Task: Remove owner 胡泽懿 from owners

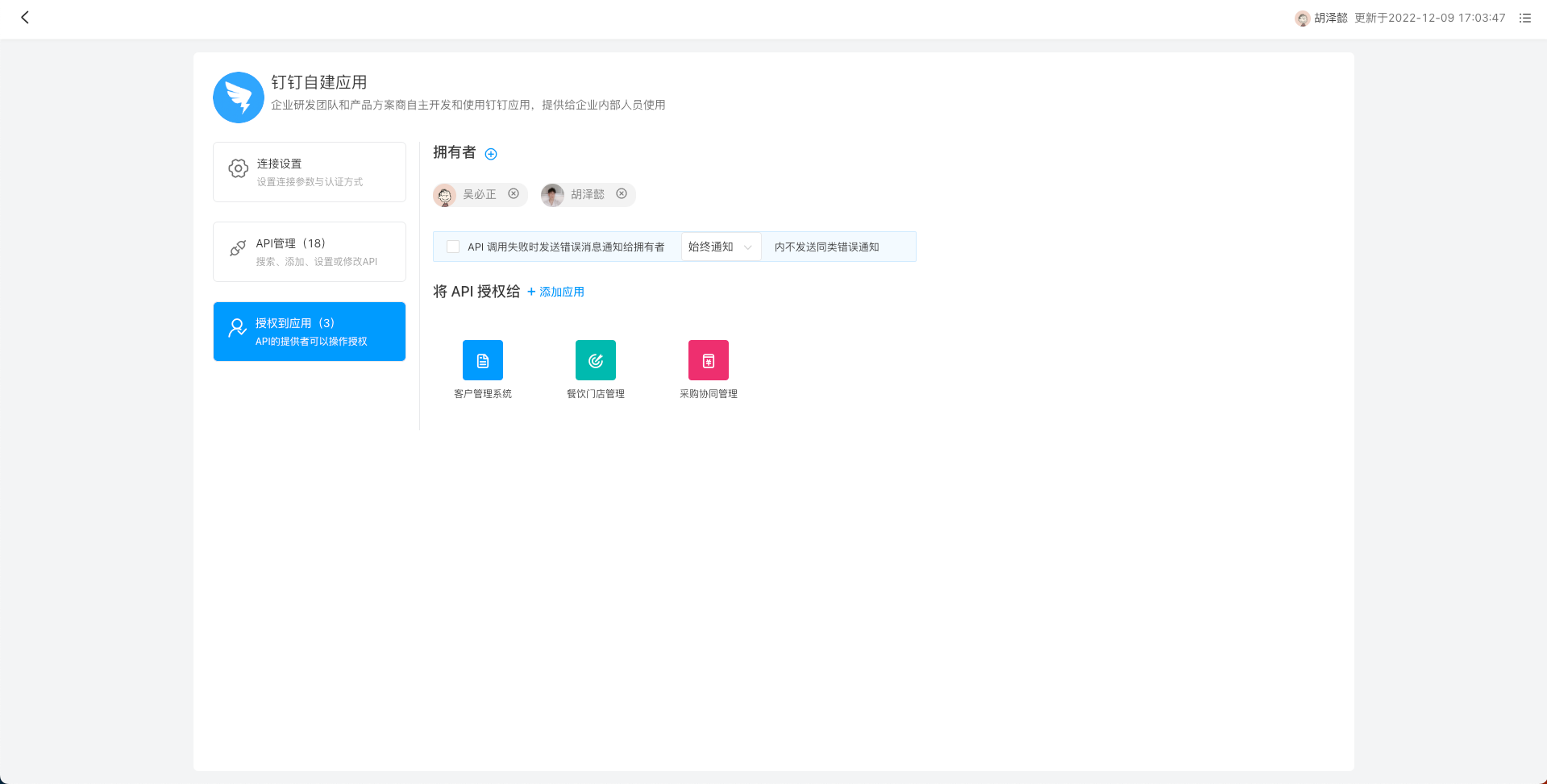Action: coord(622,194)
